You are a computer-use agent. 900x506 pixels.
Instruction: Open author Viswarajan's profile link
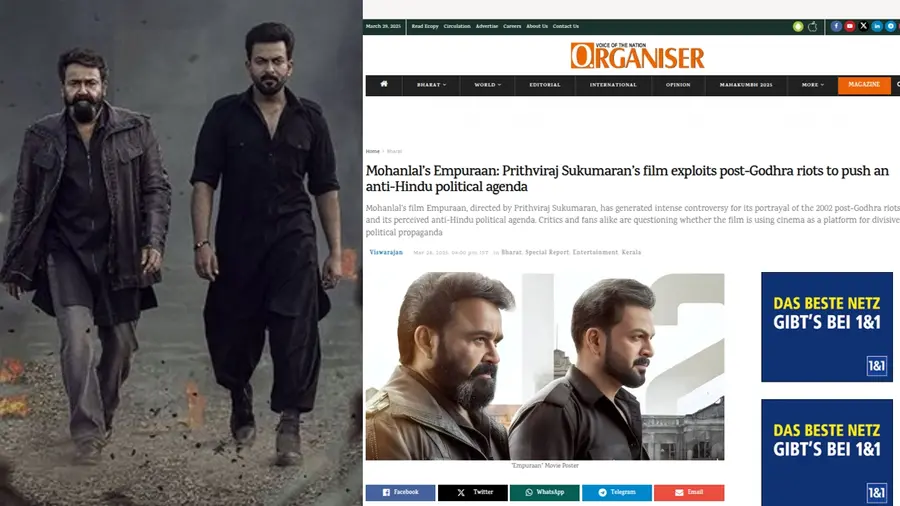click(x=386, y=252)
